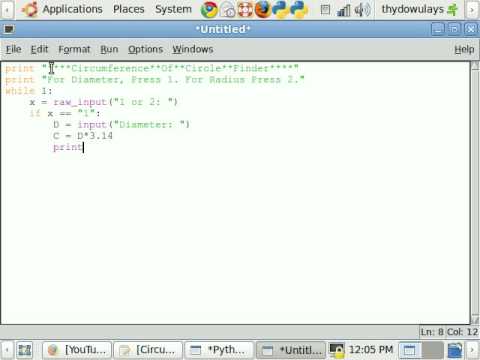The image size is (480, 360).
Task: Maximize the *Untitled* IDLE window
Action: tap(454, 29)
